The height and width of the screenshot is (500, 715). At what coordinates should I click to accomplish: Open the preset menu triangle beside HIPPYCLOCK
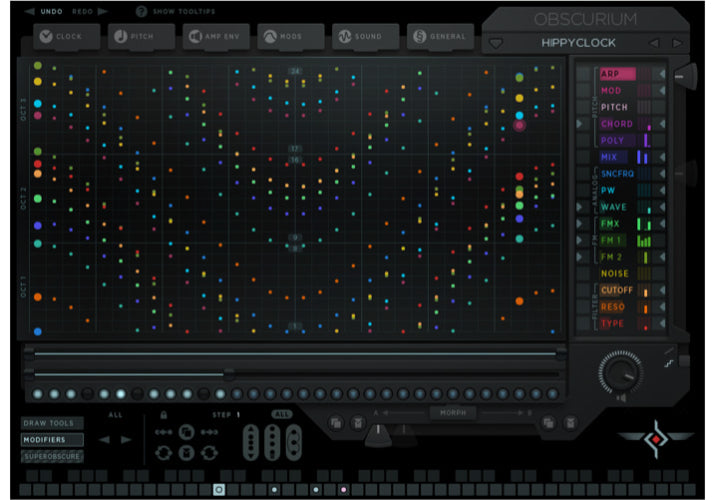pos(496,43)
